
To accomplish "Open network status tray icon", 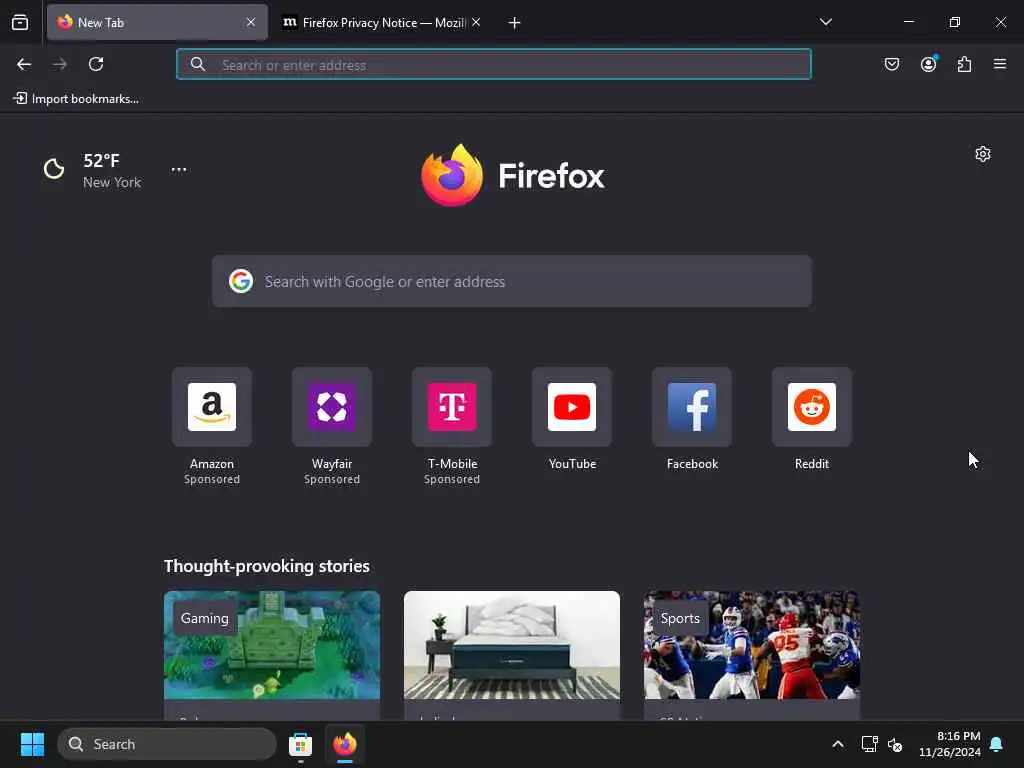I will pyautogui.click(x=869, y=744).
